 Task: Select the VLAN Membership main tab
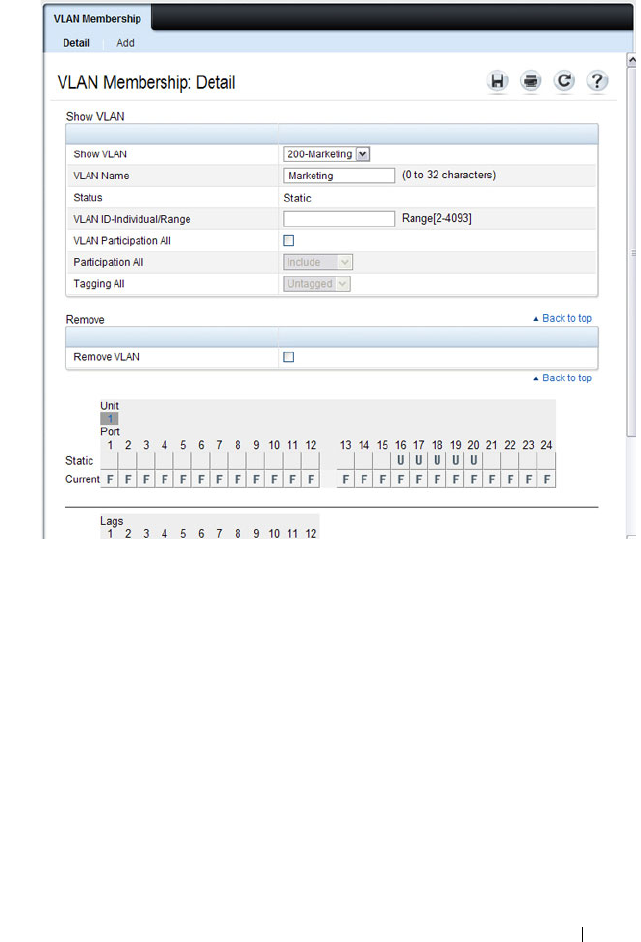[97, 19]
